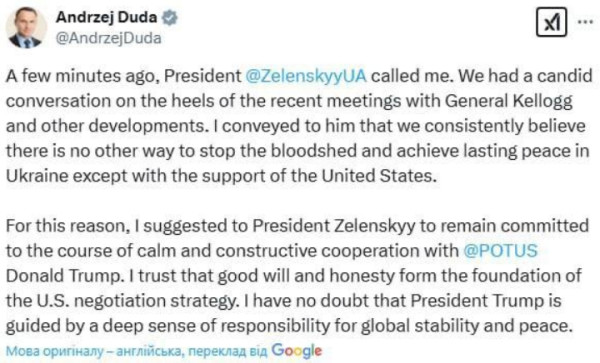The image size is (600, 363).
Task: Open the @ZelenskyyUA mention link
Action: [306, 76]
